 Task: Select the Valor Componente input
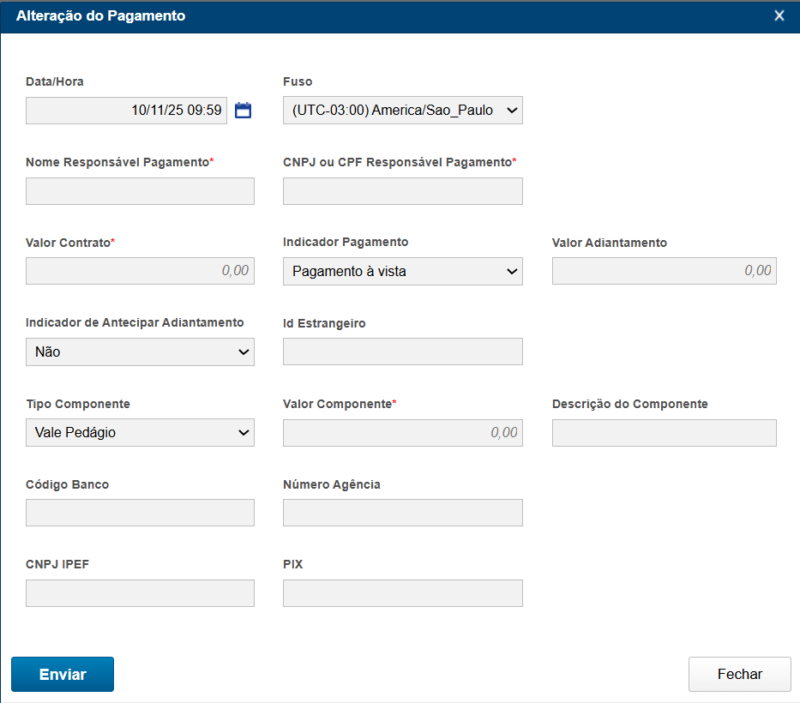click(x=402, y=433)
